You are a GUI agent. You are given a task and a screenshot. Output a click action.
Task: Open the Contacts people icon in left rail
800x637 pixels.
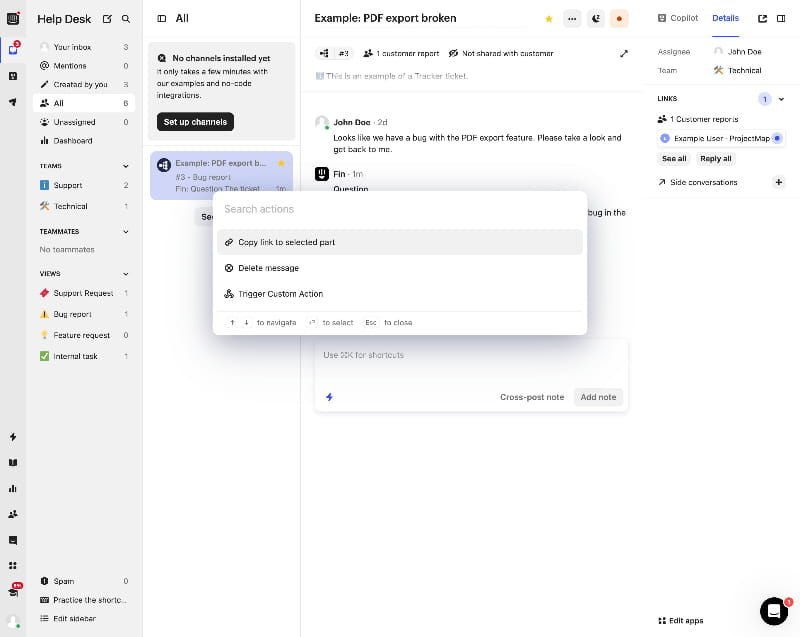pos(13,514)
